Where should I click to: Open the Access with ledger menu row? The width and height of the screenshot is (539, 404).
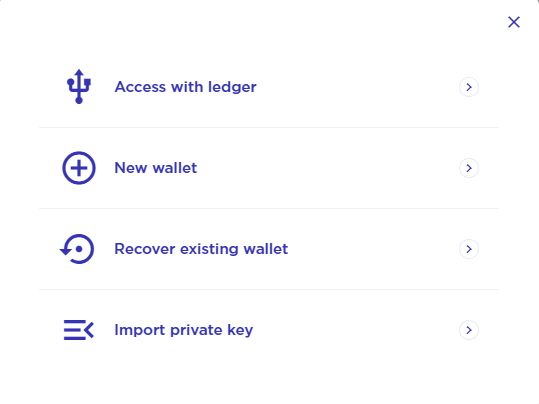pyautogui.click(x=269, y=87)
